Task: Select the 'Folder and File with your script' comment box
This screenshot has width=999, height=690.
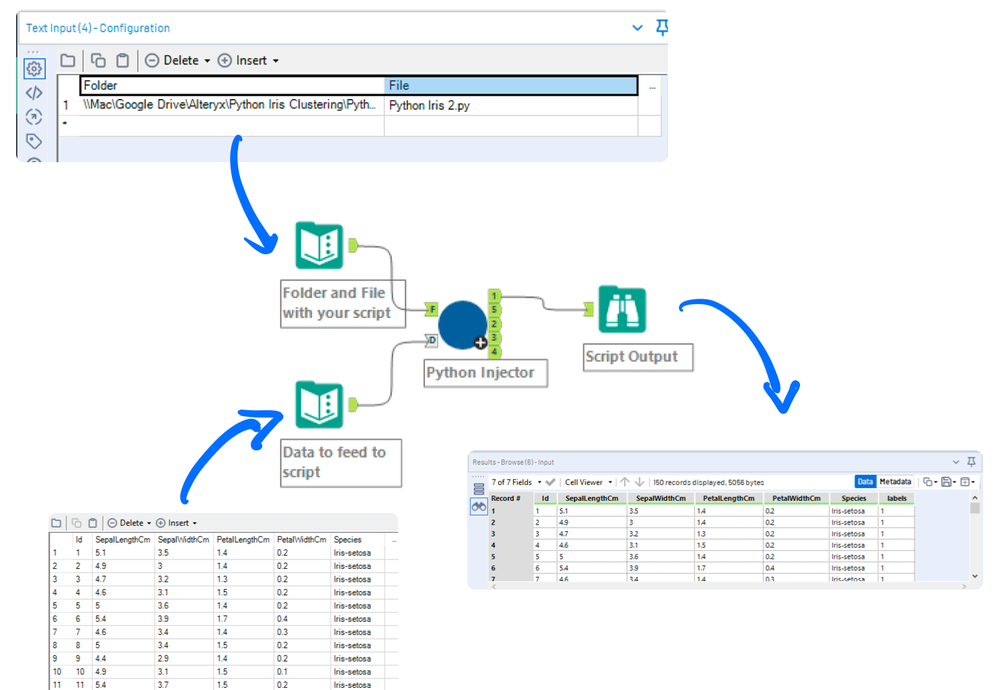Action: click(343, 303)
